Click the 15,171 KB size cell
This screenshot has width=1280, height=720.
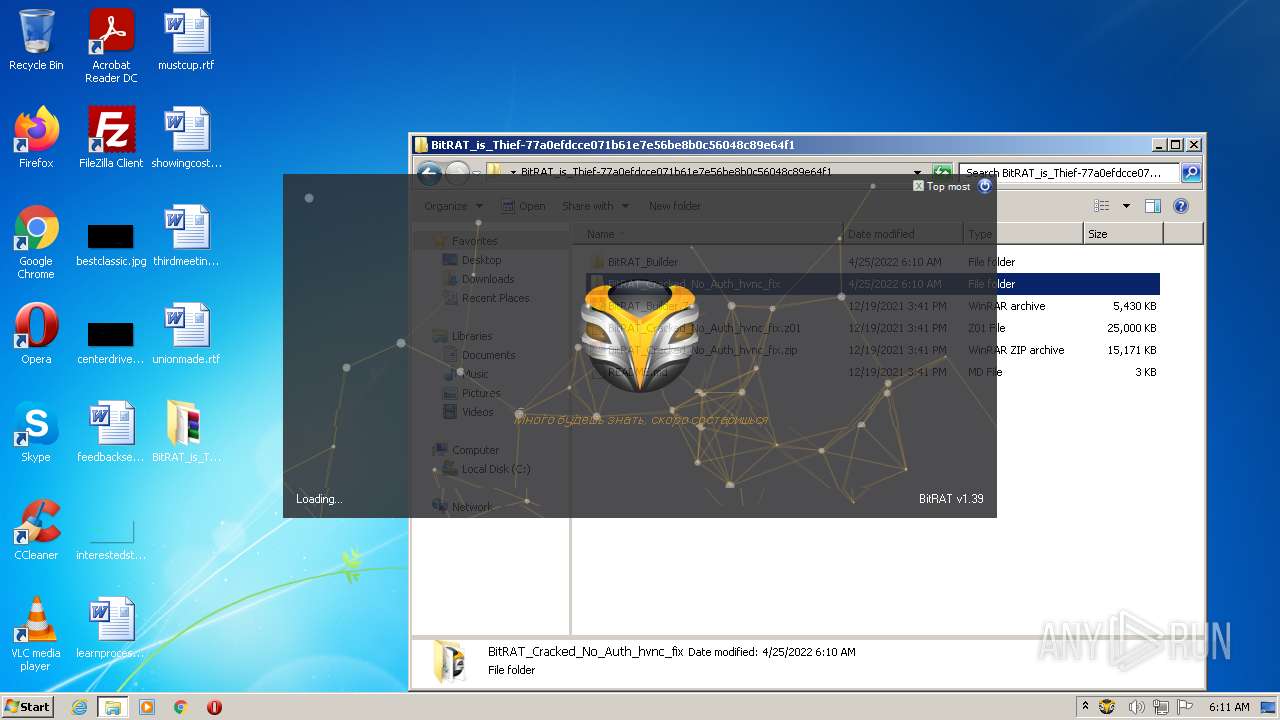pyautogui.click(x=1131, y=350)
